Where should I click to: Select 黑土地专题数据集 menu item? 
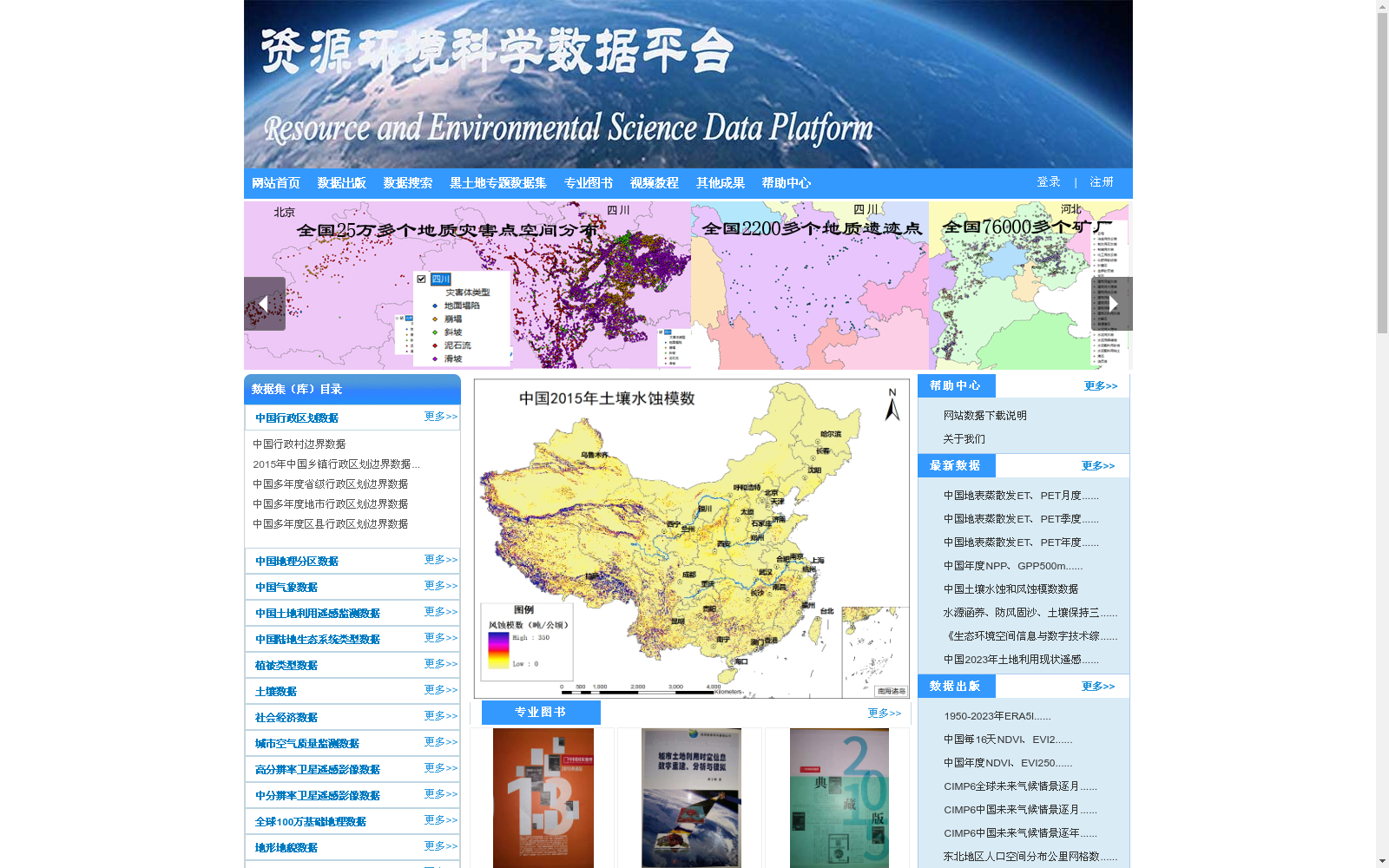498,183
